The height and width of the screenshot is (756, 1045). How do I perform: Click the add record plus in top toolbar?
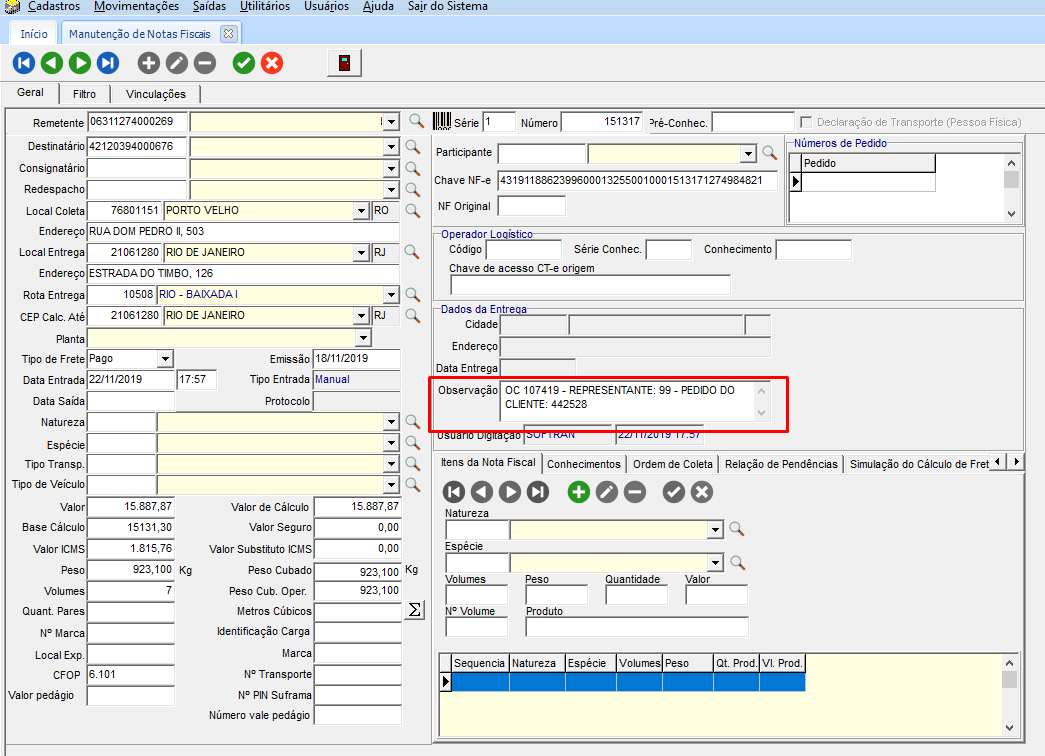149,63
